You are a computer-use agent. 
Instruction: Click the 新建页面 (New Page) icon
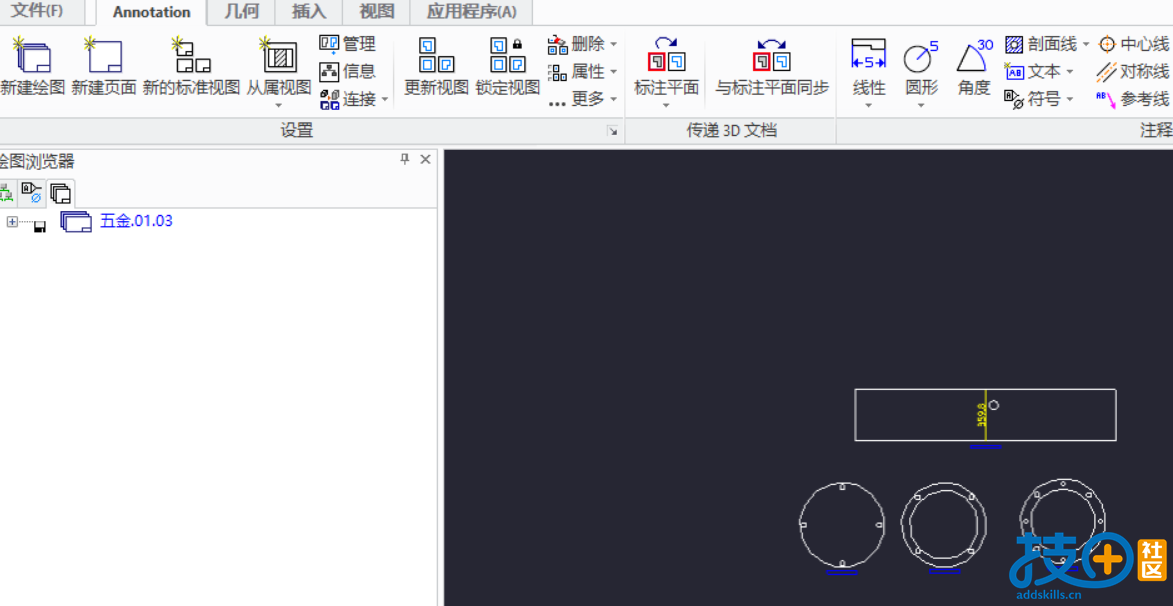(x=103, y=56)
